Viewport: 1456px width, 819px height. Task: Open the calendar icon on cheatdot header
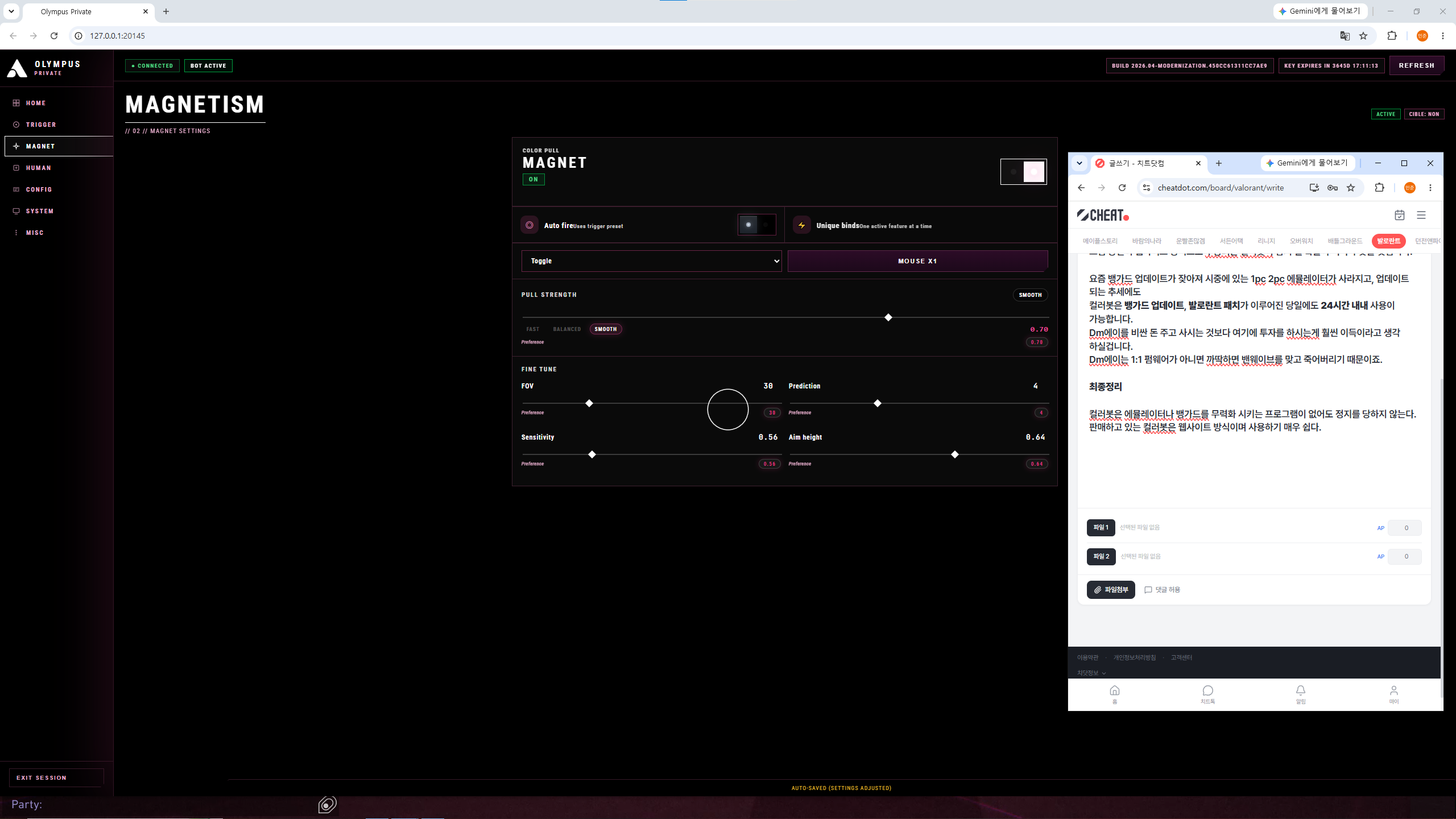1400,215
